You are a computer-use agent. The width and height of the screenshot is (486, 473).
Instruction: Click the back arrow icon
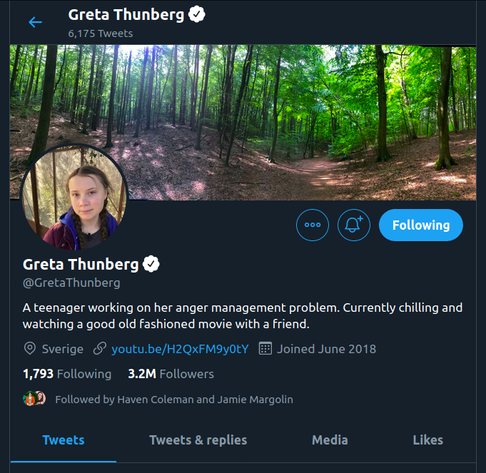point(35,22)
